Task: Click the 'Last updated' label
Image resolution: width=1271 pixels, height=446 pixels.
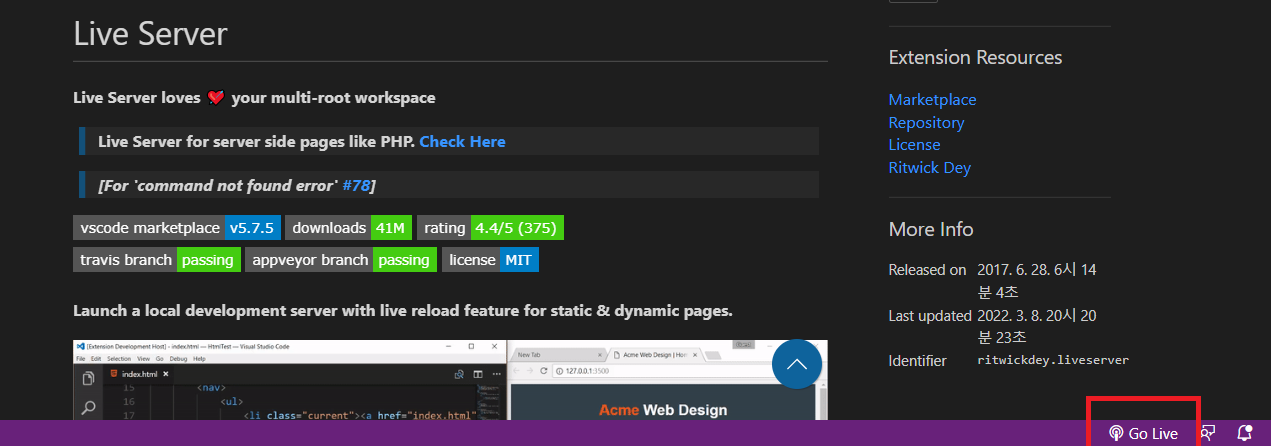Action: coord(930,315)
